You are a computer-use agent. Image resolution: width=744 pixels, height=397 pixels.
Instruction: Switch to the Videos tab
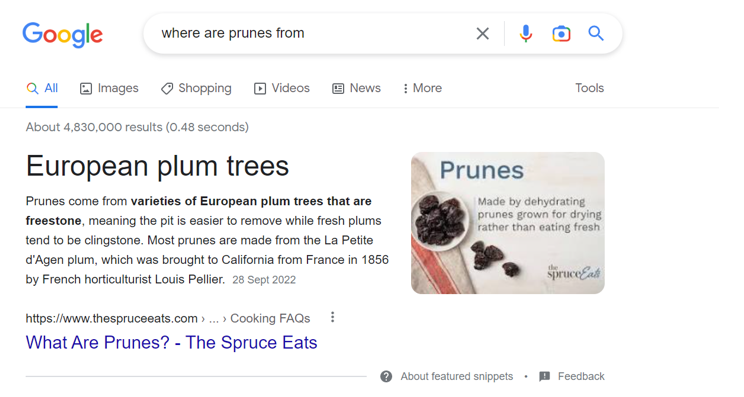click(281, 88)
